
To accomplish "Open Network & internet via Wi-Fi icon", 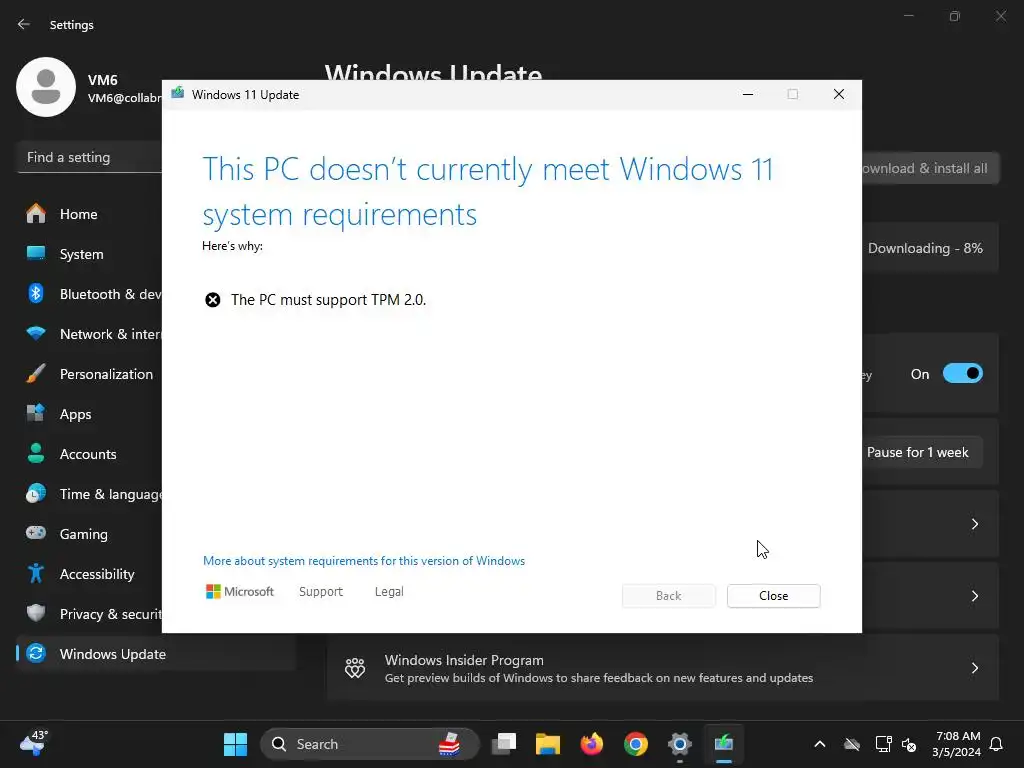I will (36, 334).
